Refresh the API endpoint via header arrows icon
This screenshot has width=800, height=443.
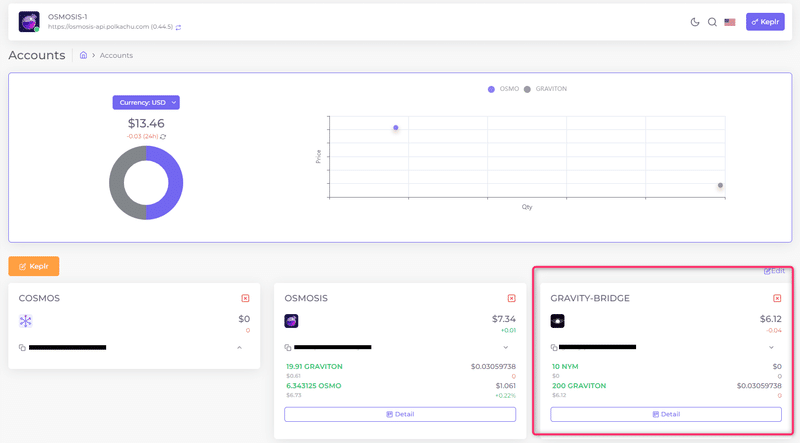point(178,28)
